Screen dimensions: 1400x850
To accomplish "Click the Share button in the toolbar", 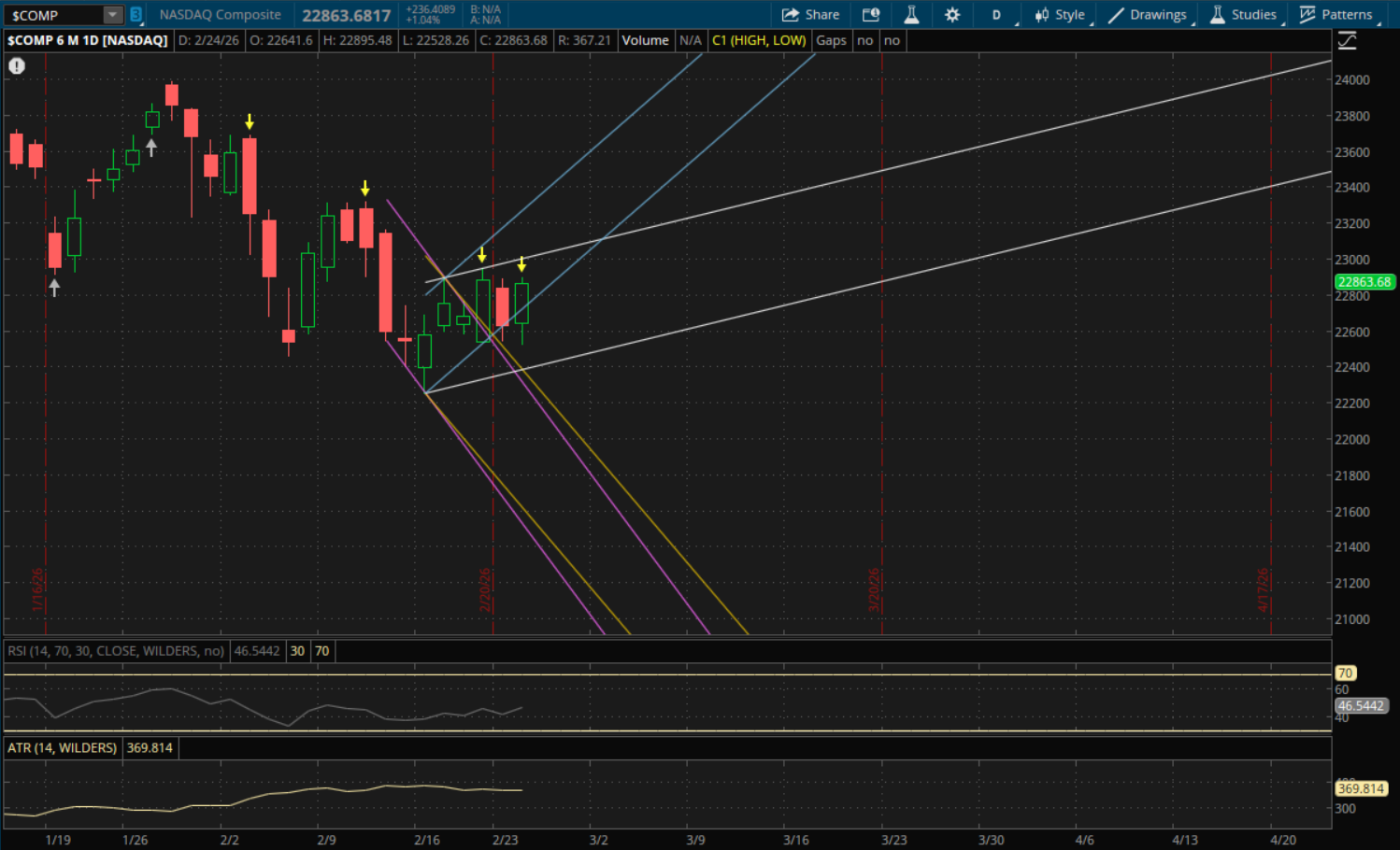I will (810, 15).
